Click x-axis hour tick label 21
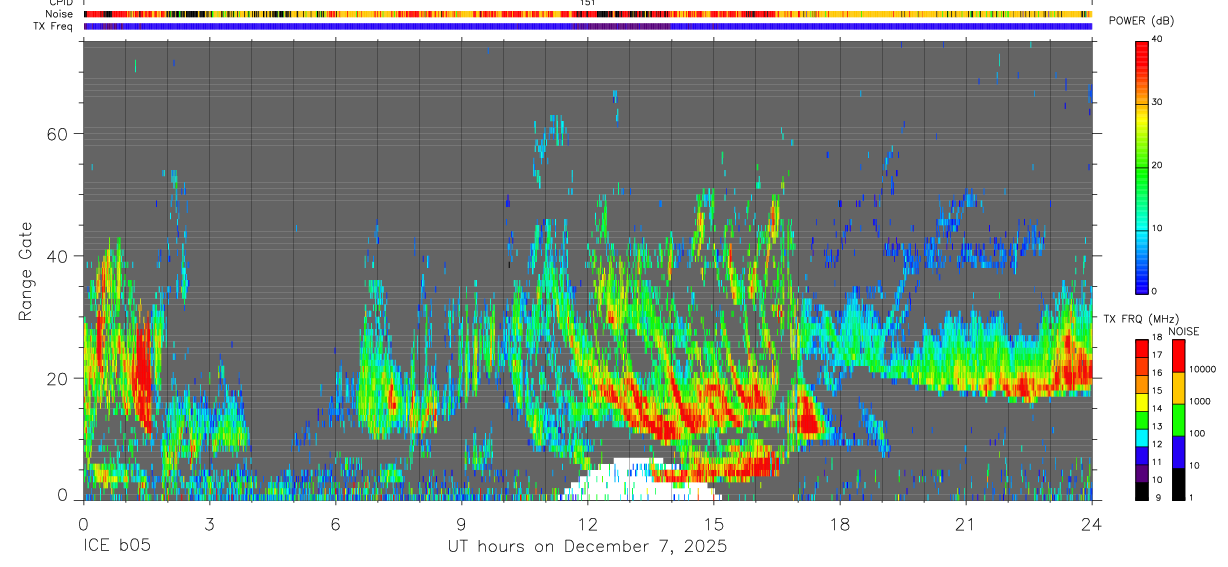This screenshot has height=567, width=1228. point(965,524)
